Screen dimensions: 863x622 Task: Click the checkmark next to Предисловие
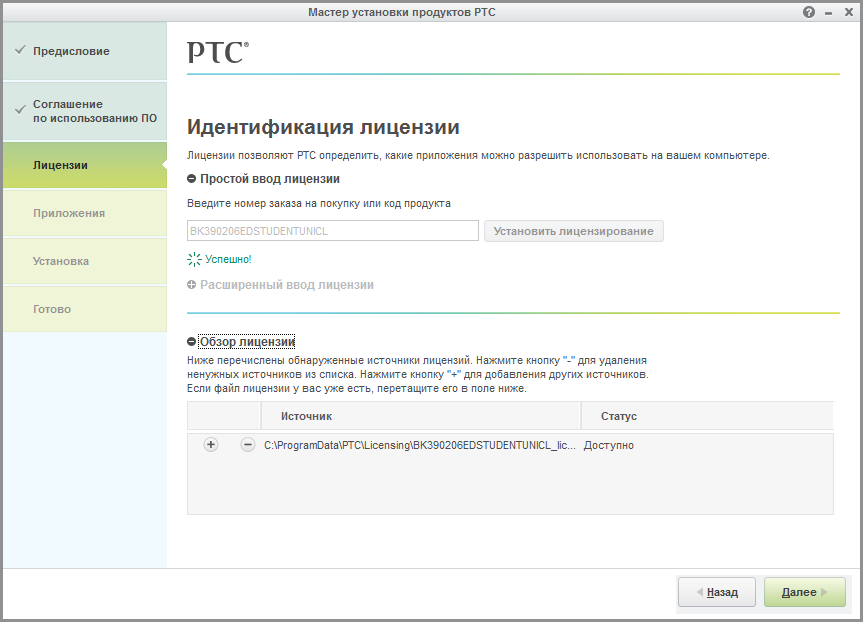point(20,50)
